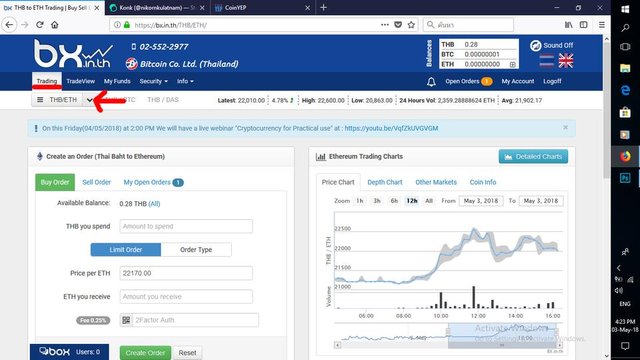Reload the page with refresh icon
This screenshot has width=640, height=360.
pyautogui.click(x=40, y=25)
